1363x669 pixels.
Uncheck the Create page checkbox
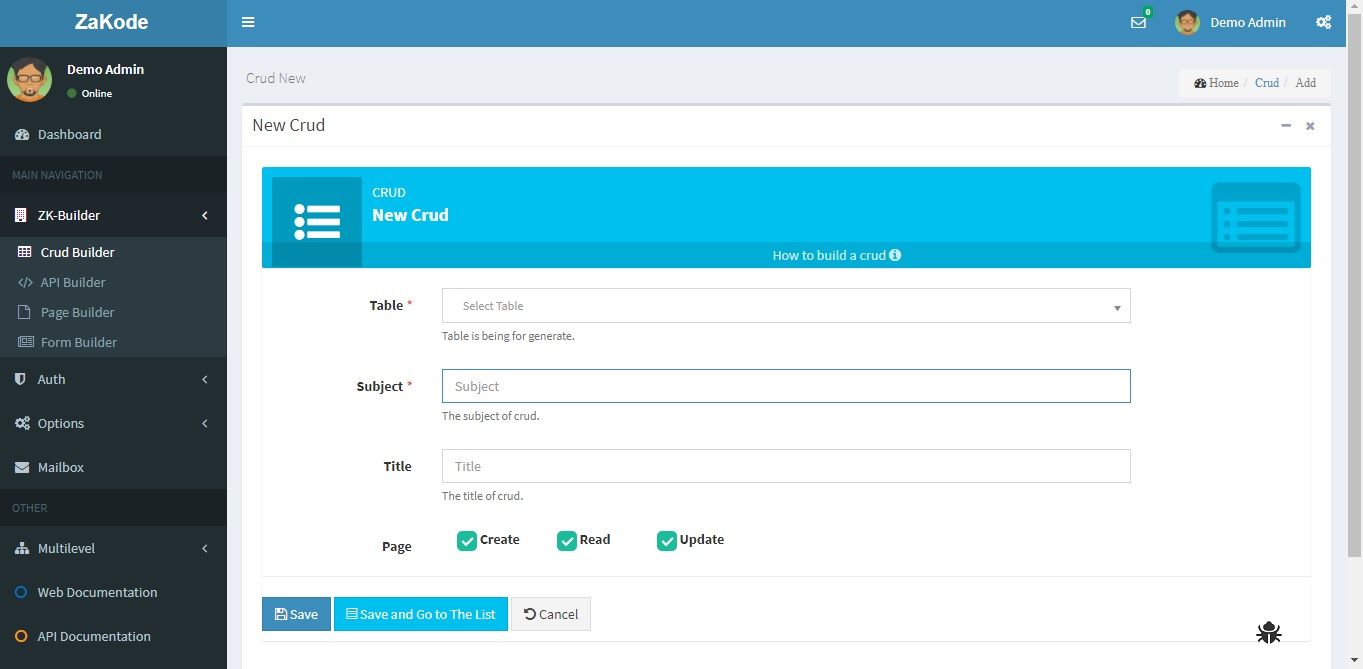(x=467, y=541)
